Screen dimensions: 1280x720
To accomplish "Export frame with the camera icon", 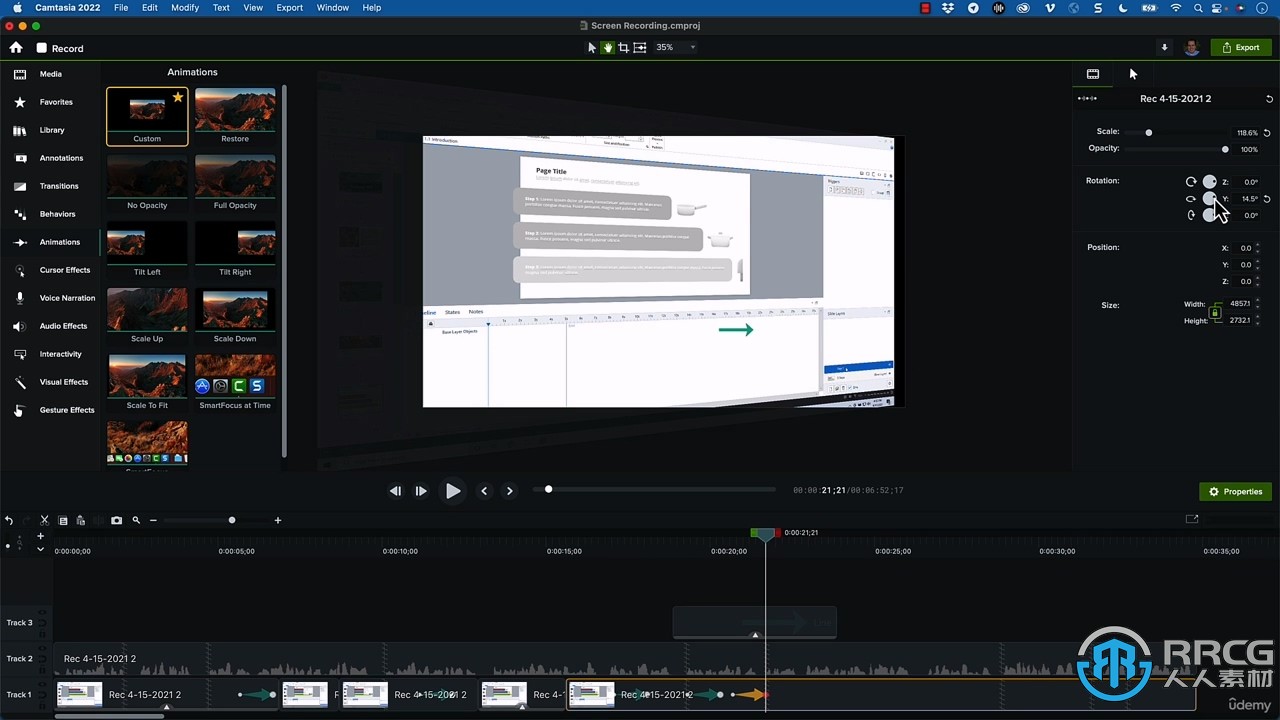I will (116, 520).
